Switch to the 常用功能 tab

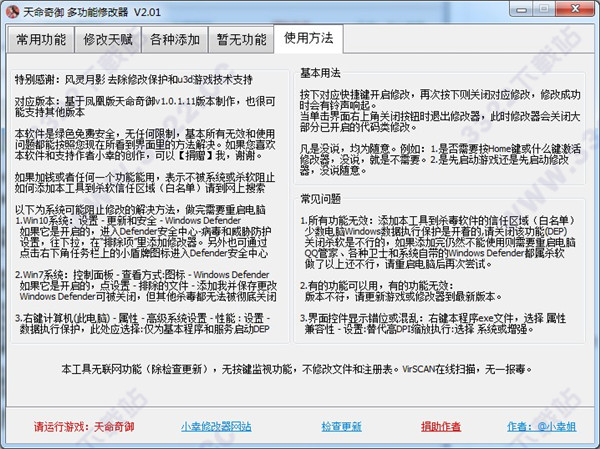41,39
